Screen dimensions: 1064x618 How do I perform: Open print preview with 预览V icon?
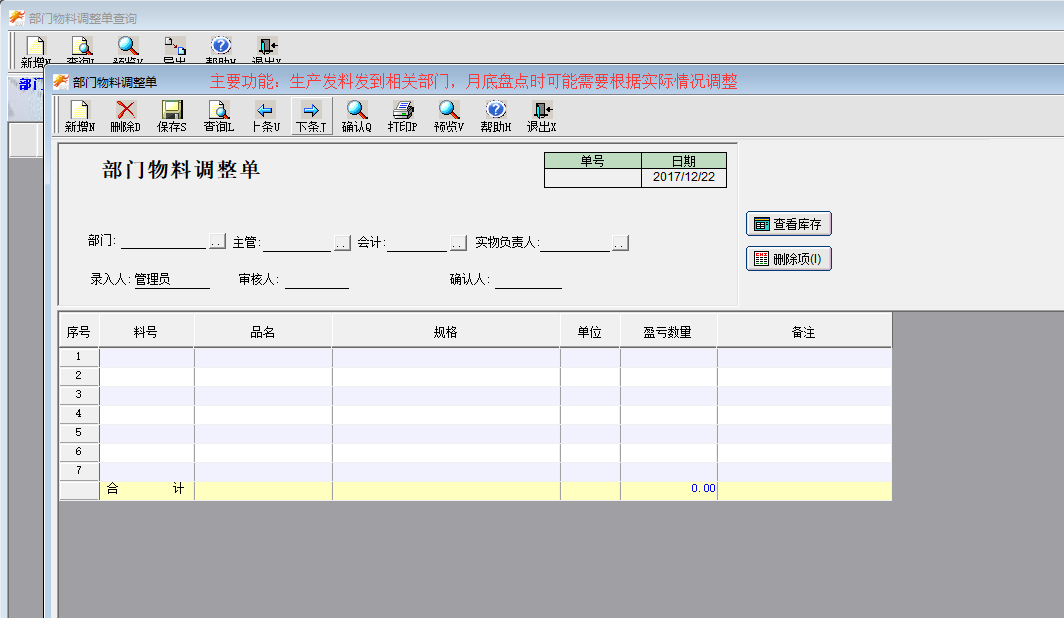[449, 116]
